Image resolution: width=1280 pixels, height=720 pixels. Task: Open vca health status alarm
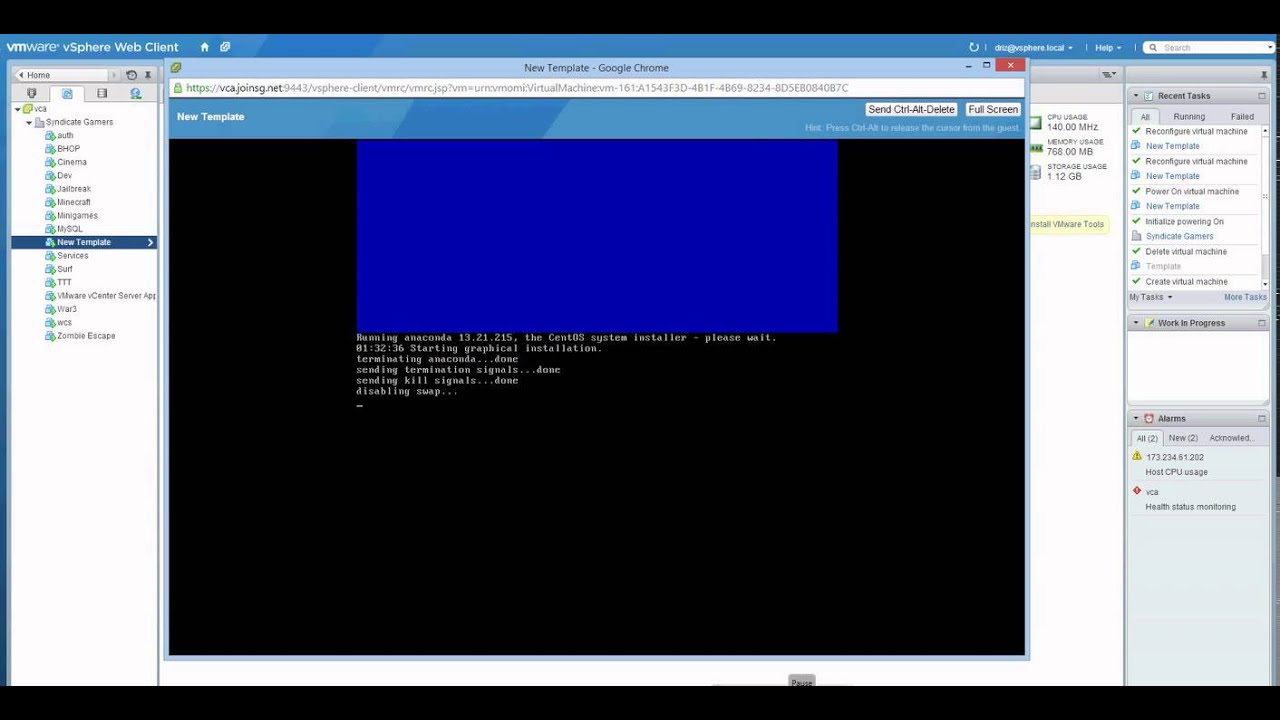click(1152, 492)
